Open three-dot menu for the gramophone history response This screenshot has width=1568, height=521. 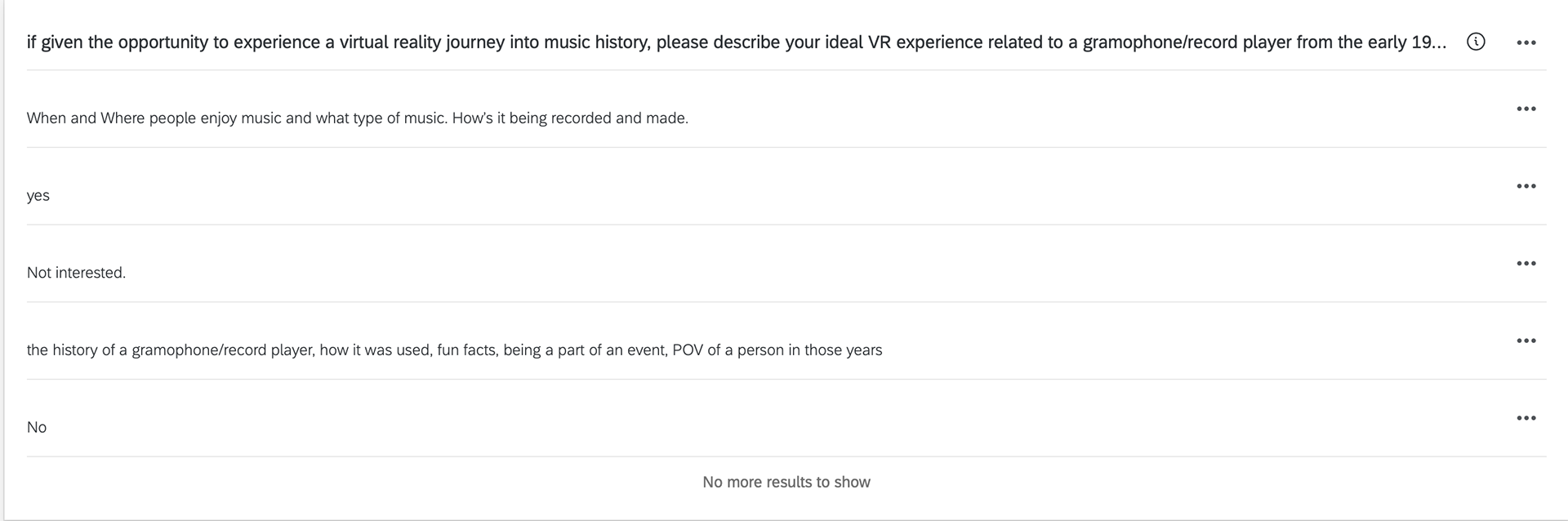(x=1526, y=341)
